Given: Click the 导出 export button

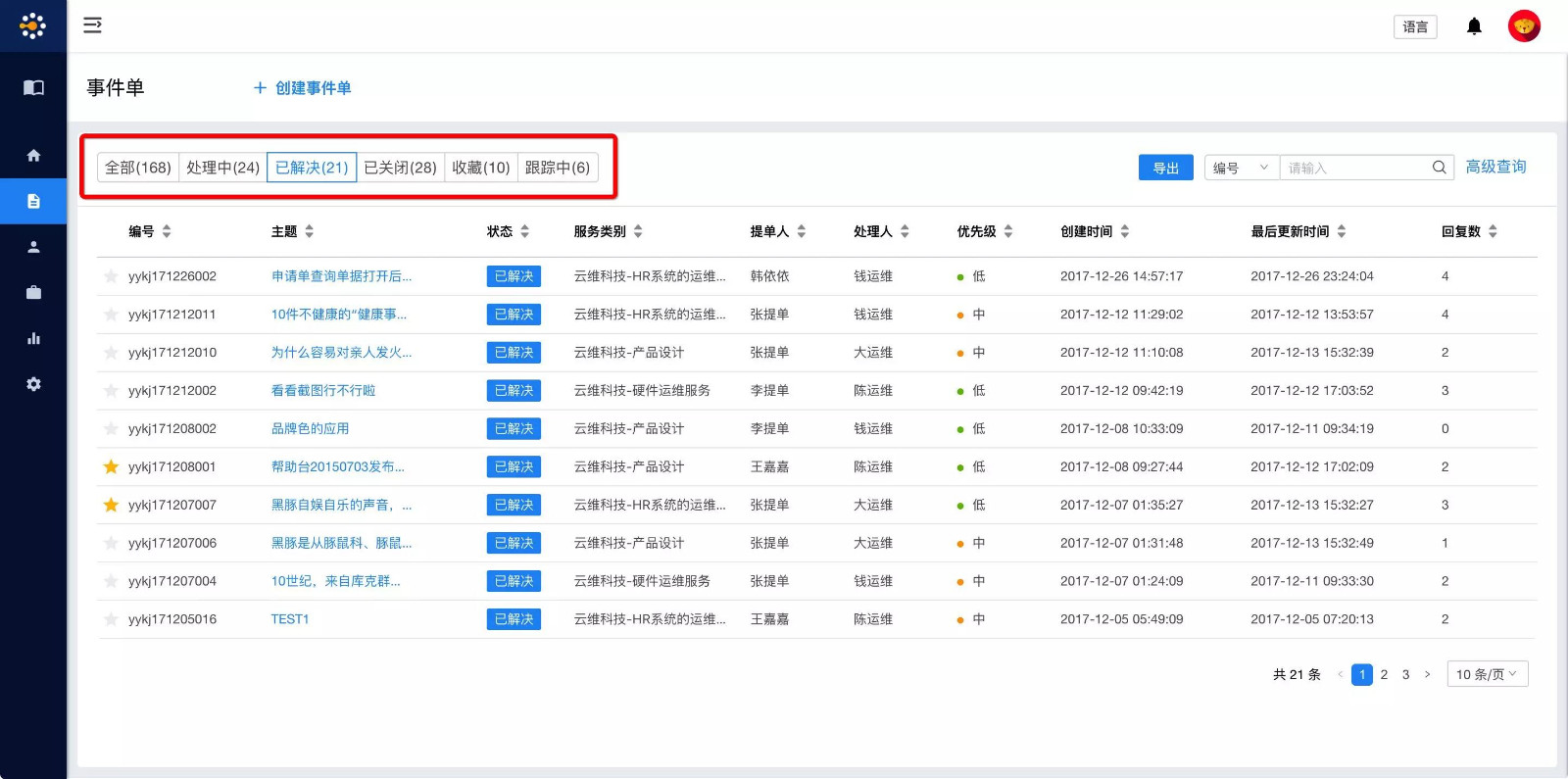Looking at the screenshot, I should pyautogui.click(x=1165, y=168).
